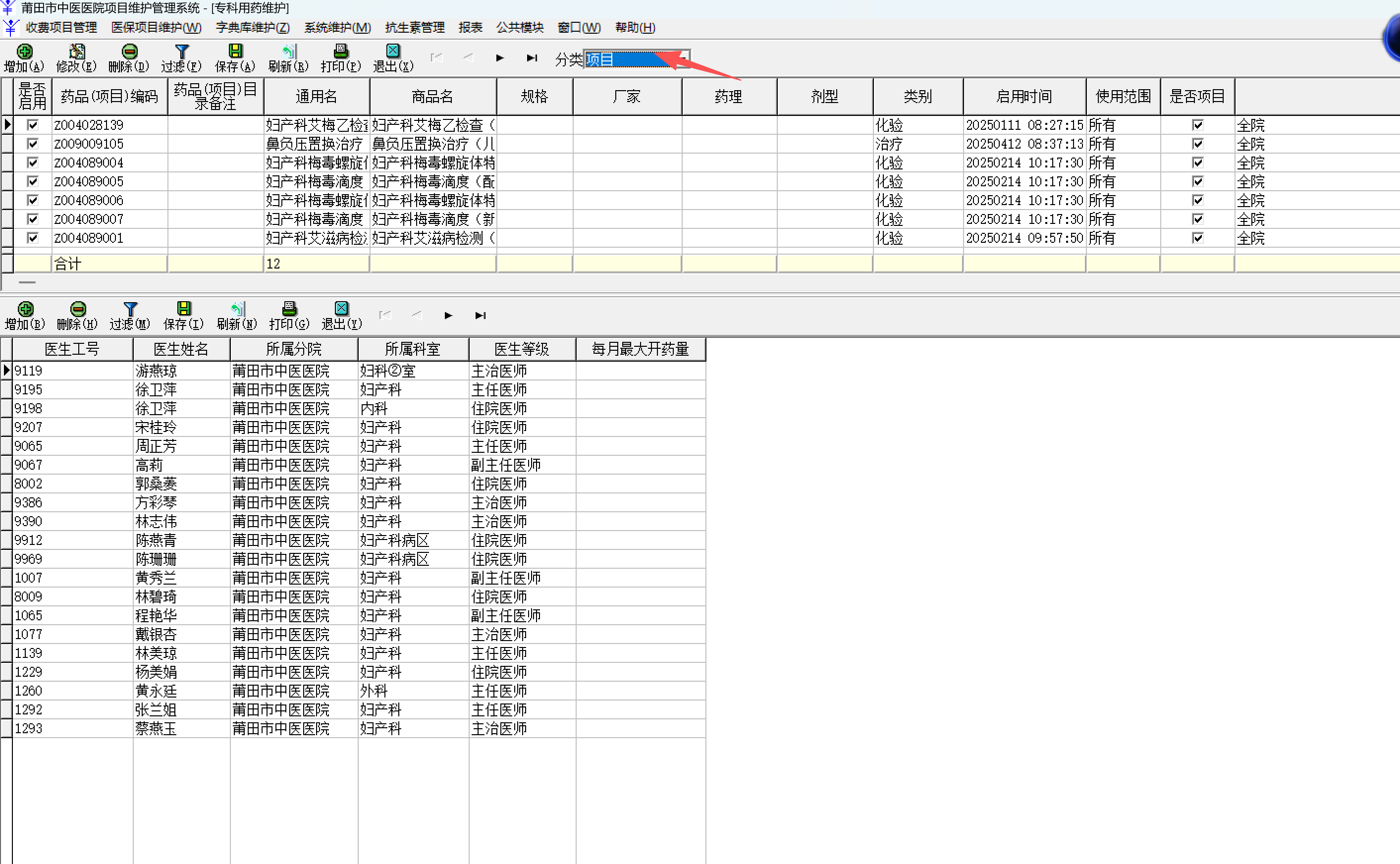The image size is (1400, 864).
Task: Click the top 删除(D) delete icon
Action: coord(129,53)
